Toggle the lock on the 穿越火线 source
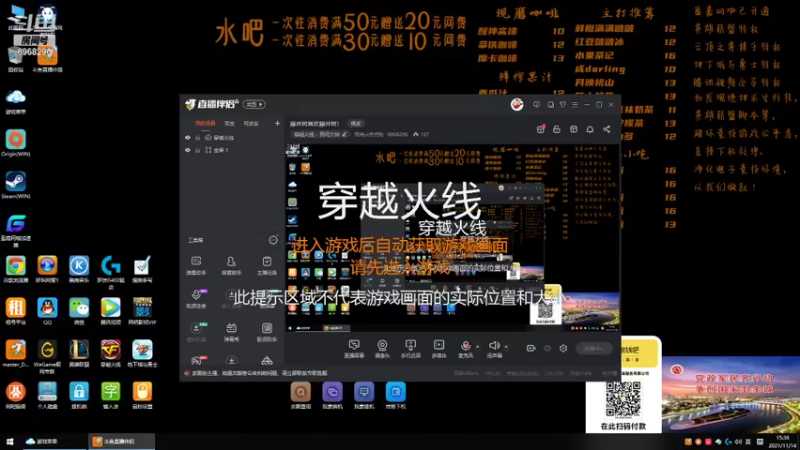The height and width of the screenshot is (450, 800). pyautogui.click(x=197, y=138)
